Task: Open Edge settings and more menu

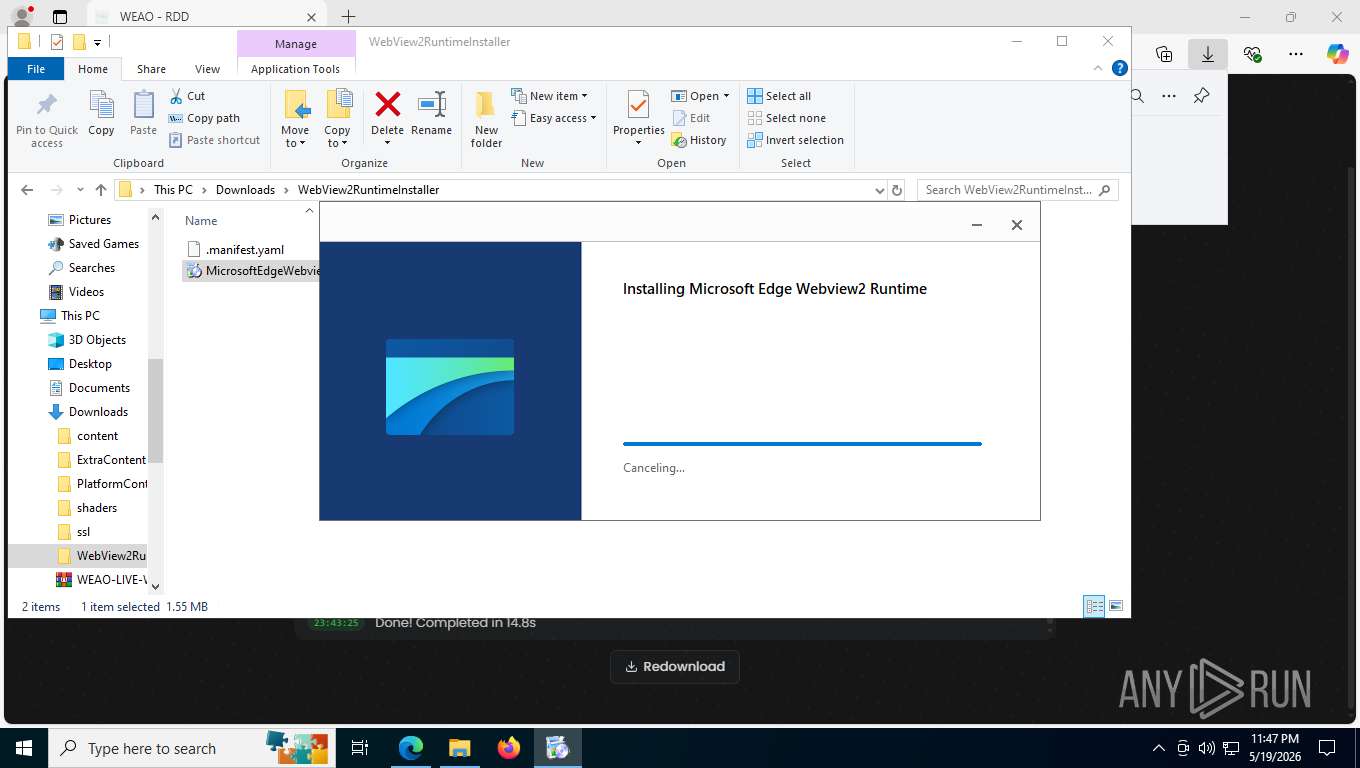Action: point(1295,54)
